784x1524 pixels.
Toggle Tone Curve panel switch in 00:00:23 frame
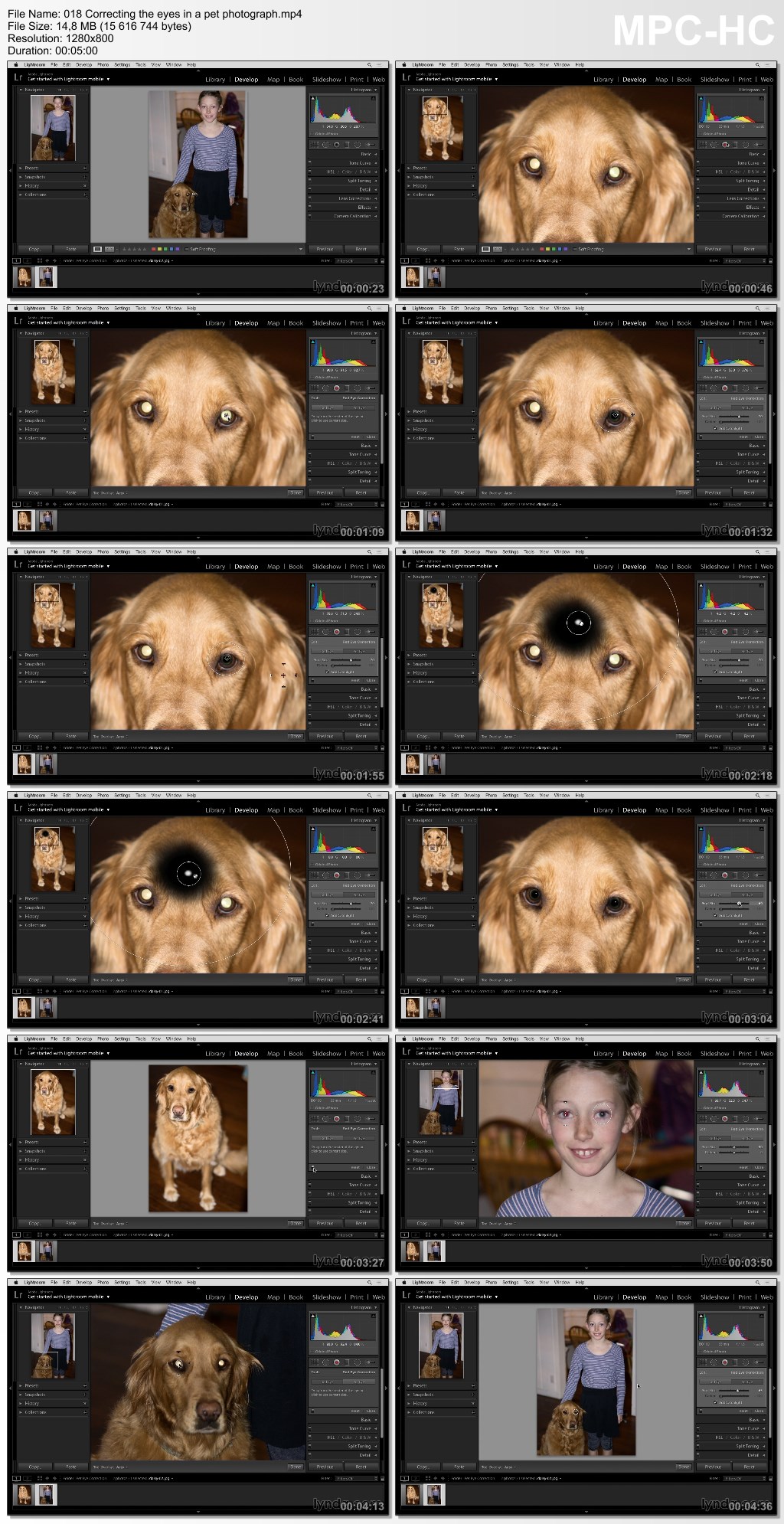(x=310, y=163)
